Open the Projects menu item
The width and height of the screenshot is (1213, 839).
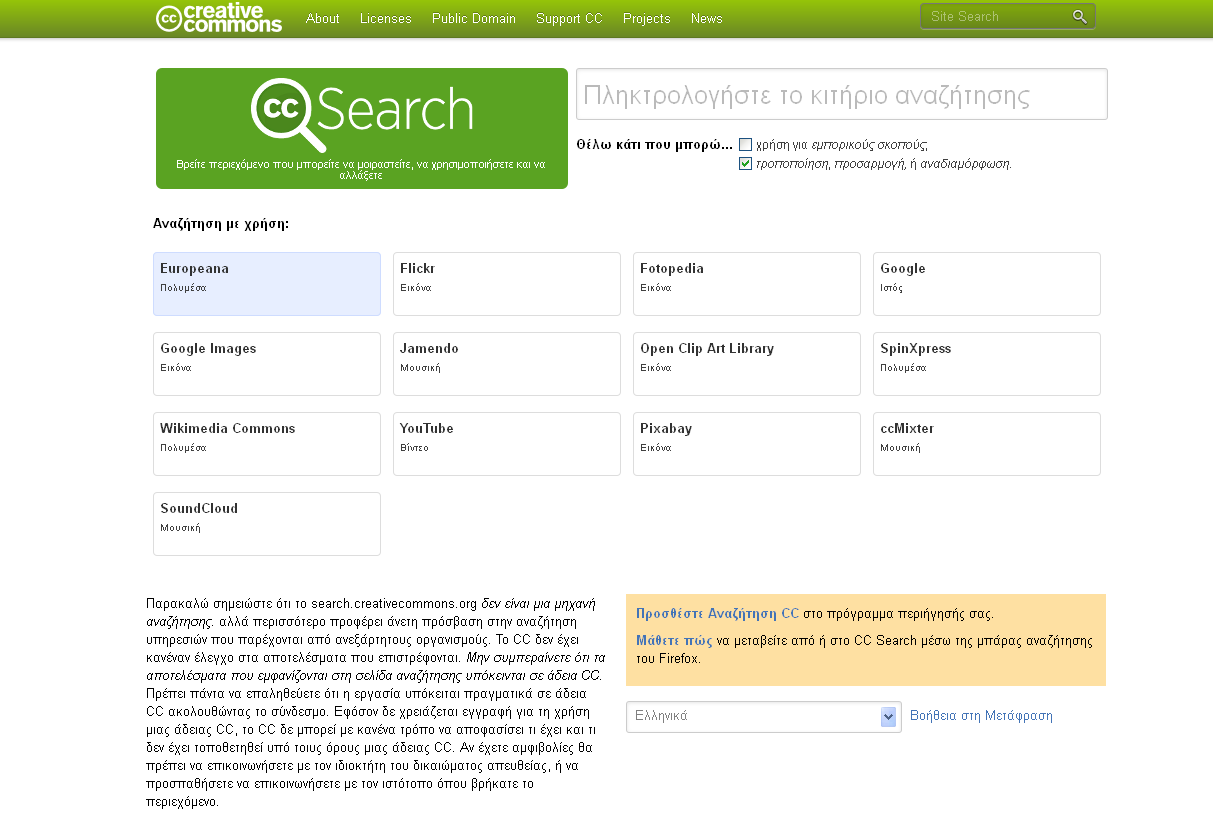point(646,19)
